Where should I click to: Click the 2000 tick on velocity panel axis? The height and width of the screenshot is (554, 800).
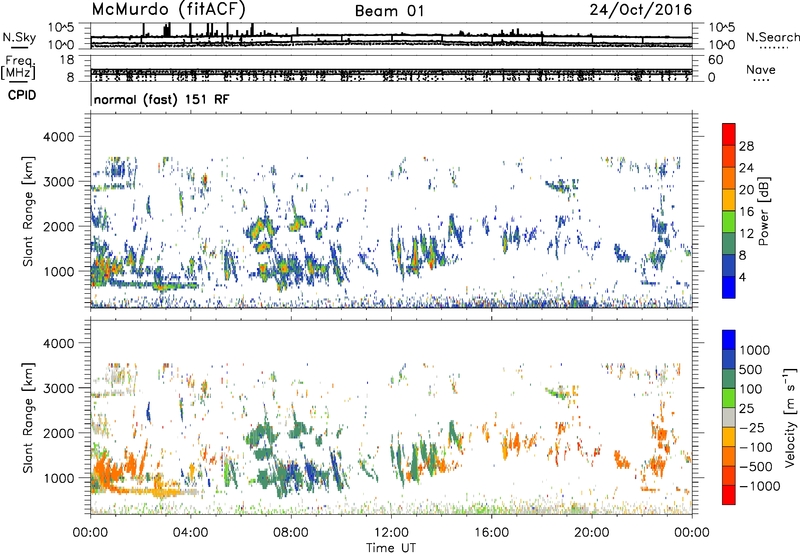pyautogui.click(x=58, y=433)
